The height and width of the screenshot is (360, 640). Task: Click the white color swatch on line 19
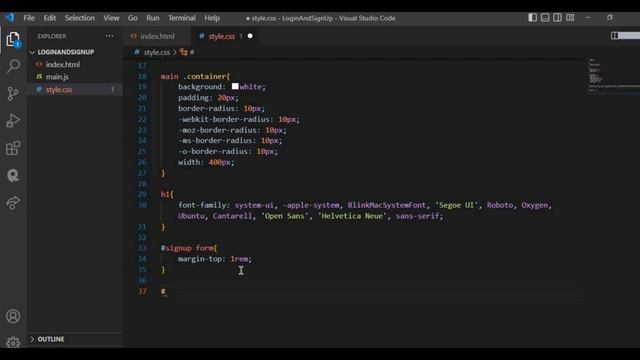[235, 87]
